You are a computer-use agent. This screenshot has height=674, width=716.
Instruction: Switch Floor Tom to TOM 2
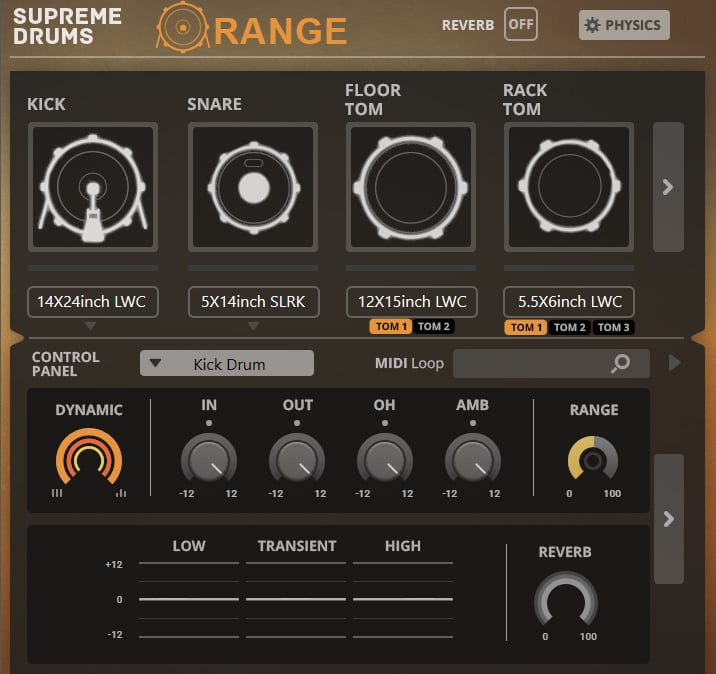(434, 327)
